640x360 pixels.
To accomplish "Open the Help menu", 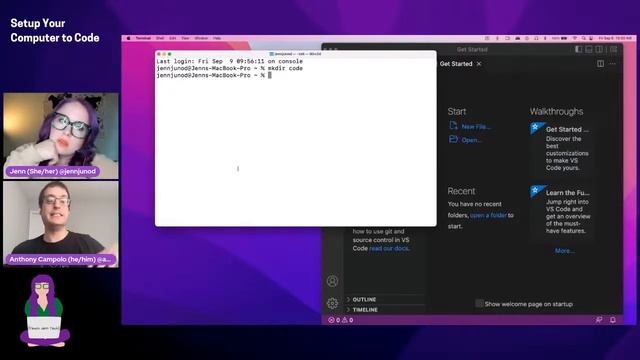I will (217, 38).
